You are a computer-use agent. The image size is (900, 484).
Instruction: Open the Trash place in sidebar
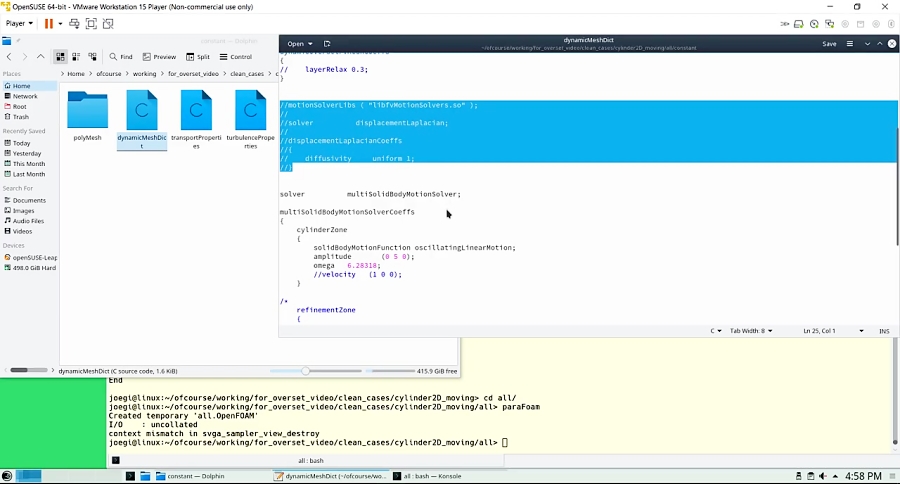tap(20, 117)
